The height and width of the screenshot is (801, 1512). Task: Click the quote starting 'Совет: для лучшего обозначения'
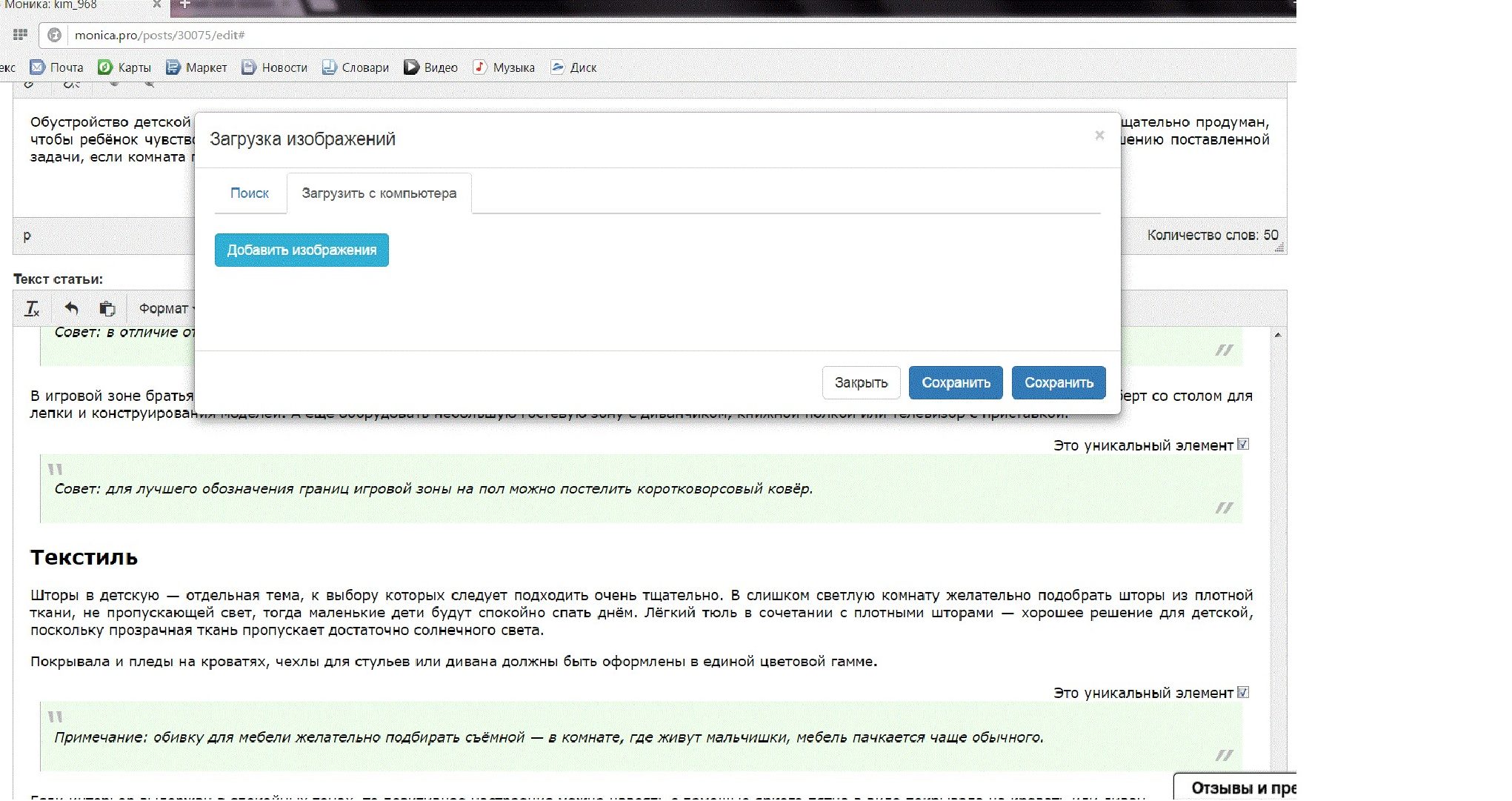[433, 489]
